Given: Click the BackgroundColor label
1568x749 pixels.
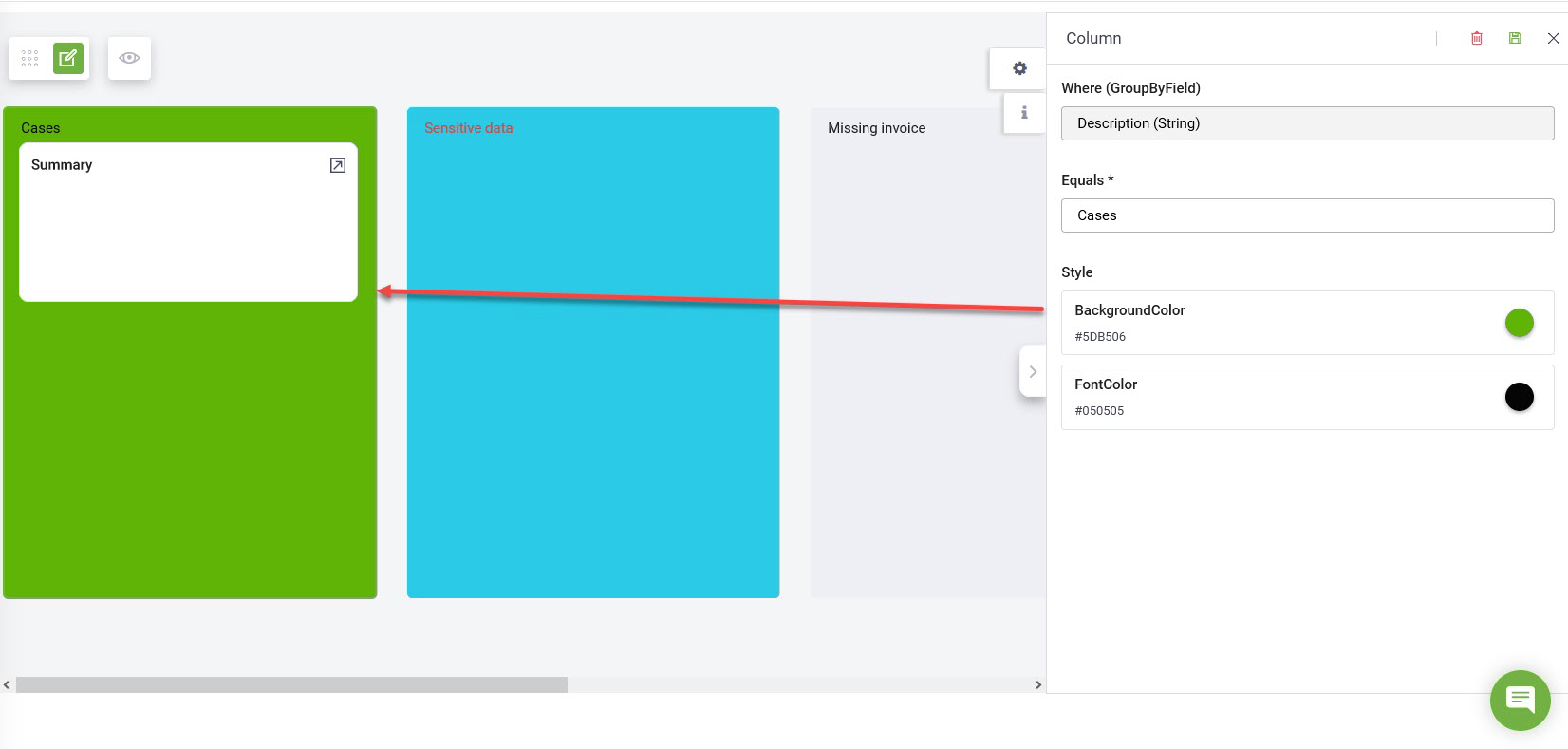Looking at the screenshot, I should pos(1129,310).
